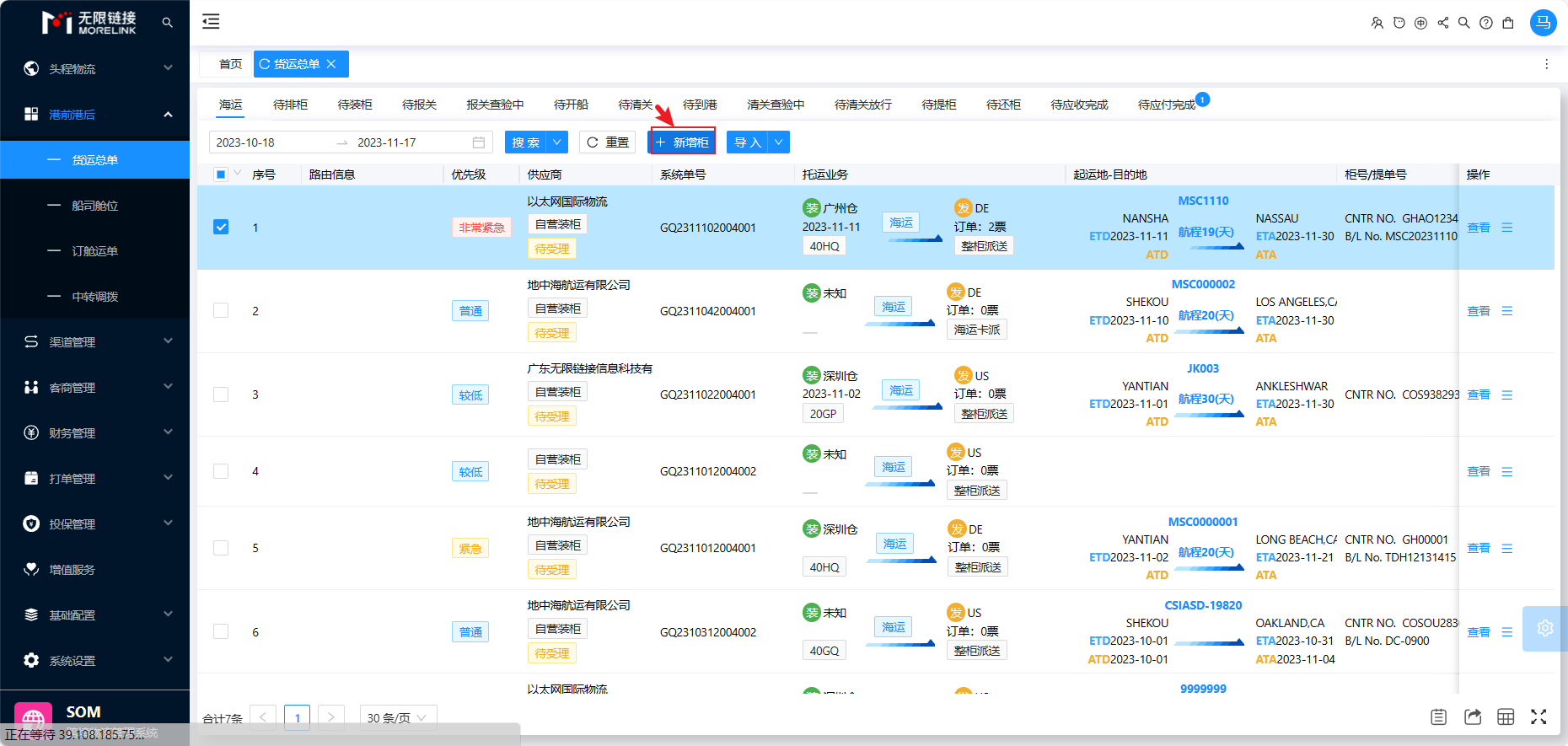The height and width of the screenshot is (746, 1568).
Task: Open more actions menu for row 3
Action: (x=1507, y=394)
